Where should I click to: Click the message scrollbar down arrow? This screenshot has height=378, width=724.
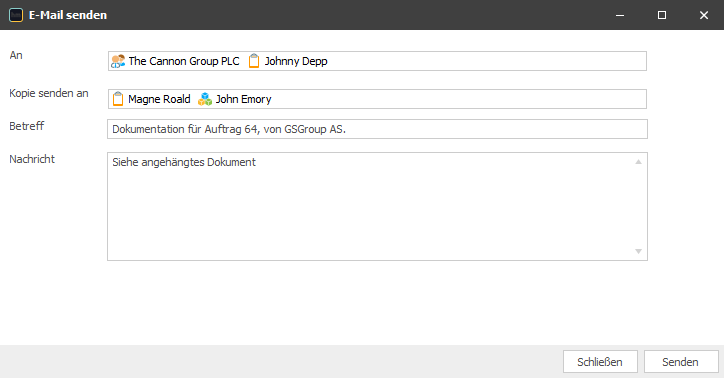639,252
